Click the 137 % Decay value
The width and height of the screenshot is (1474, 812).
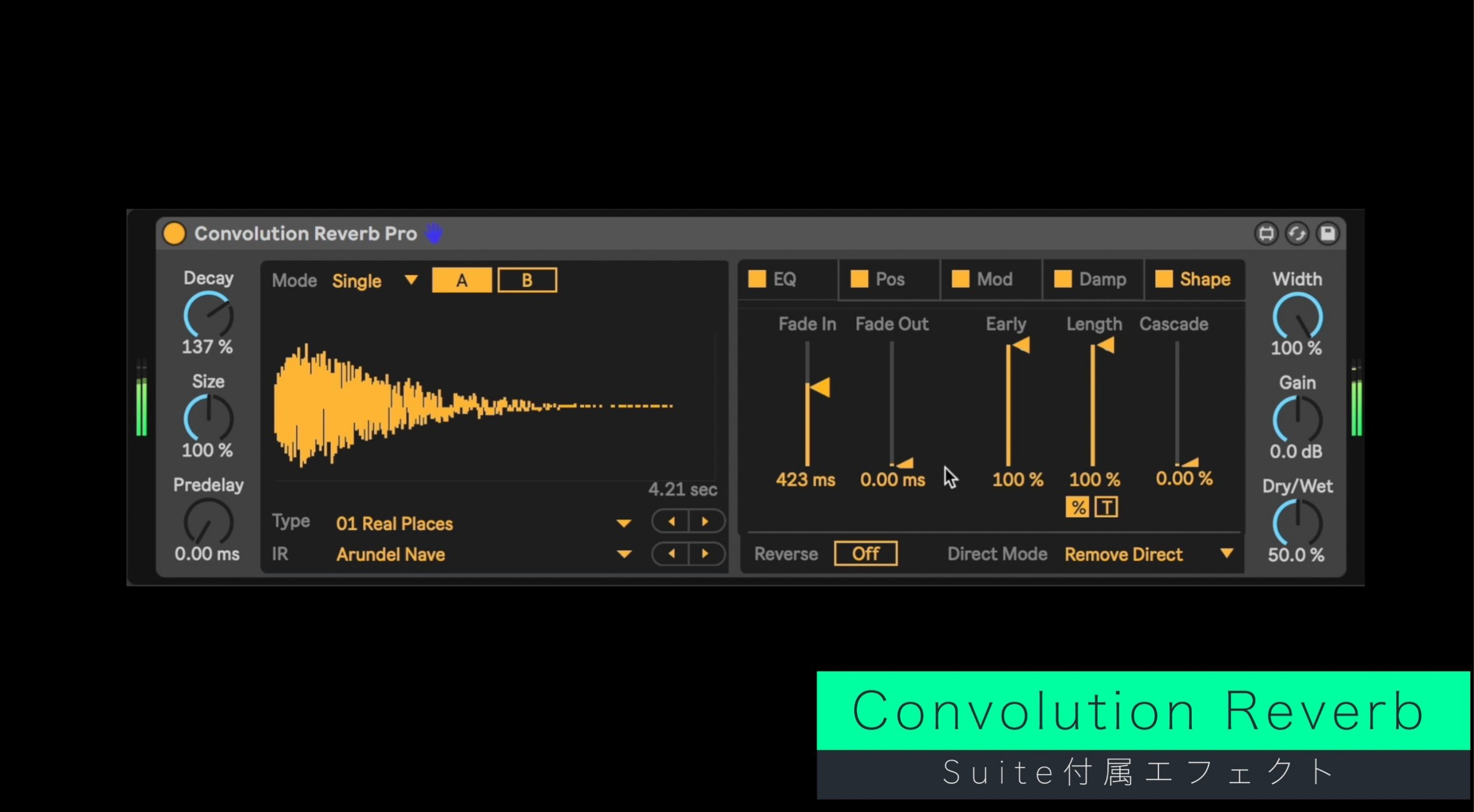pos(207,346)
